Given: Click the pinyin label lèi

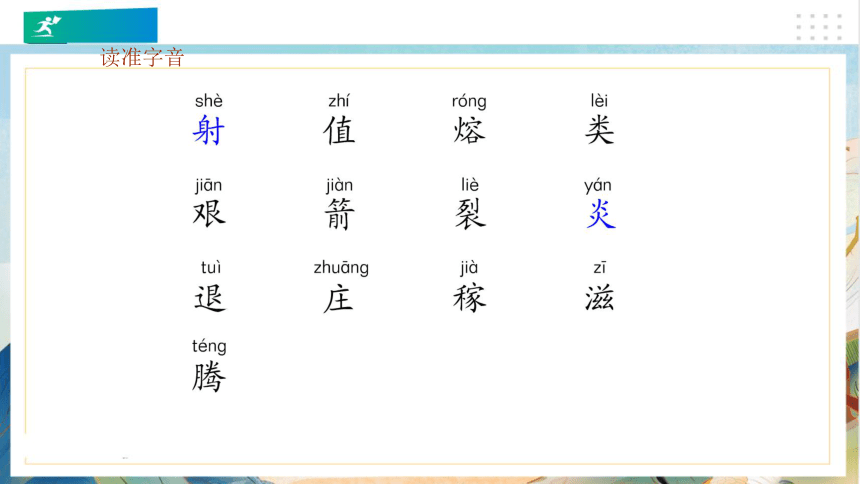Looking at the screenshot, I should [x=599, y=101].
